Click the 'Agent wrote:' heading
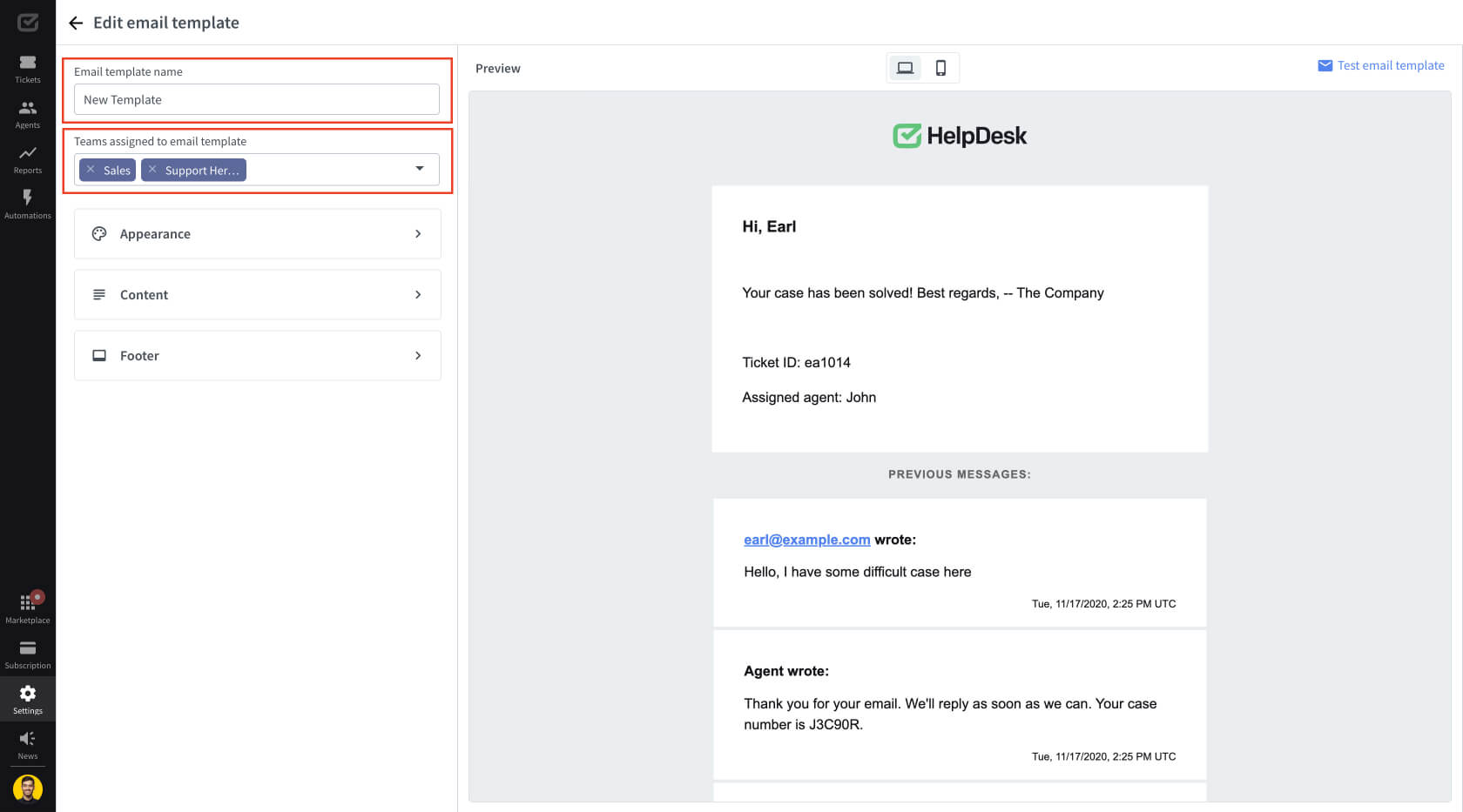Screen dimensions: 1463x812 tap(786, 671)
